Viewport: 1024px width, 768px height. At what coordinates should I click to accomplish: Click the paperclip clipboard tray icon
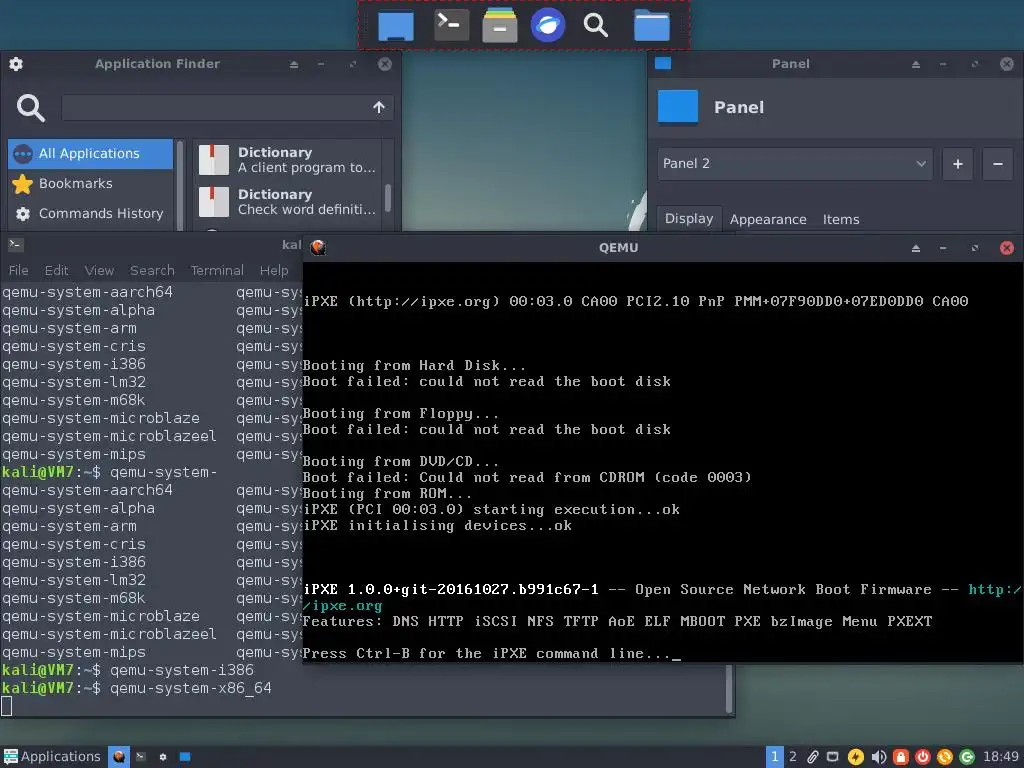[812, 757]
